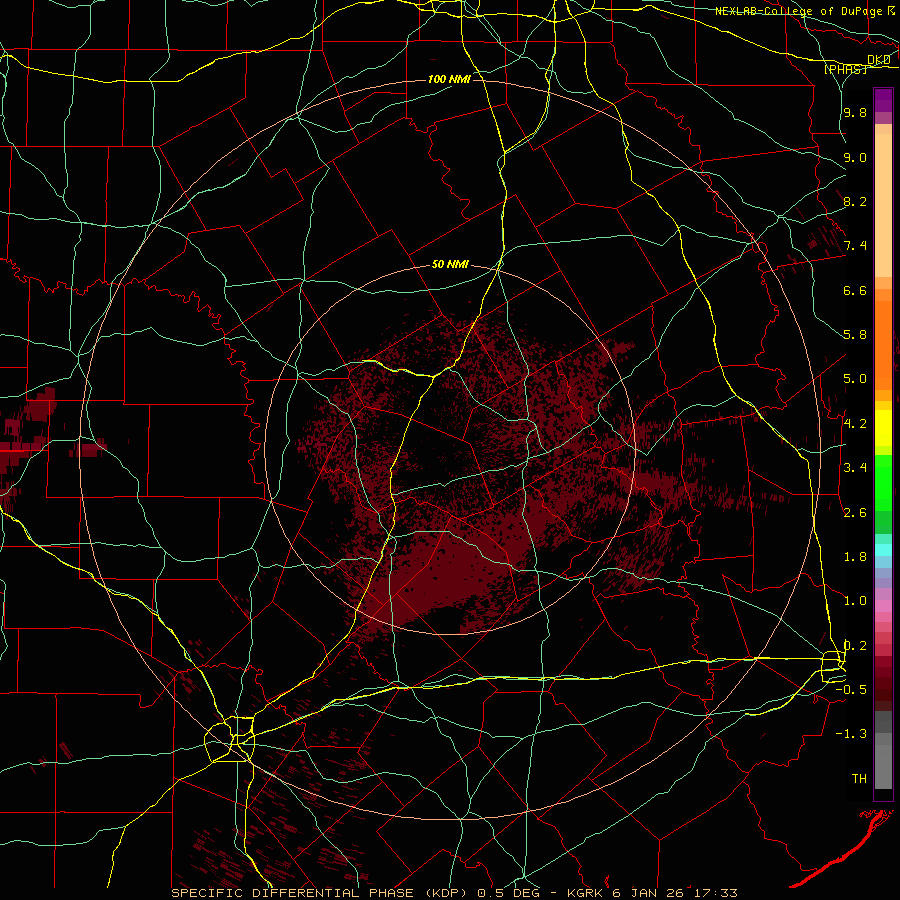
Task: Select the pink color bar segment
Action: click(x=883, y=606)
